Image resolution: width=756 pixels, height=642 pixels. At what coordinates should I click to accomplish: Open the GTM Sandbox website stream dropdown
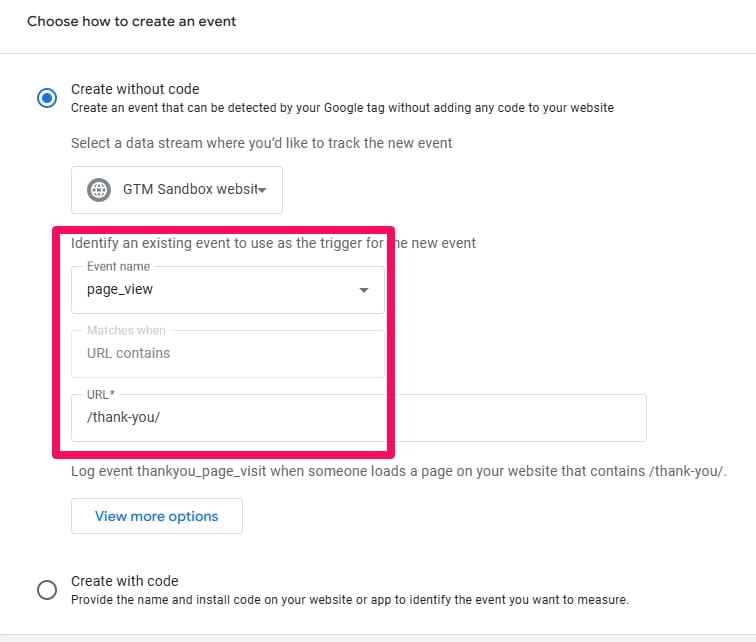[177, 190]
